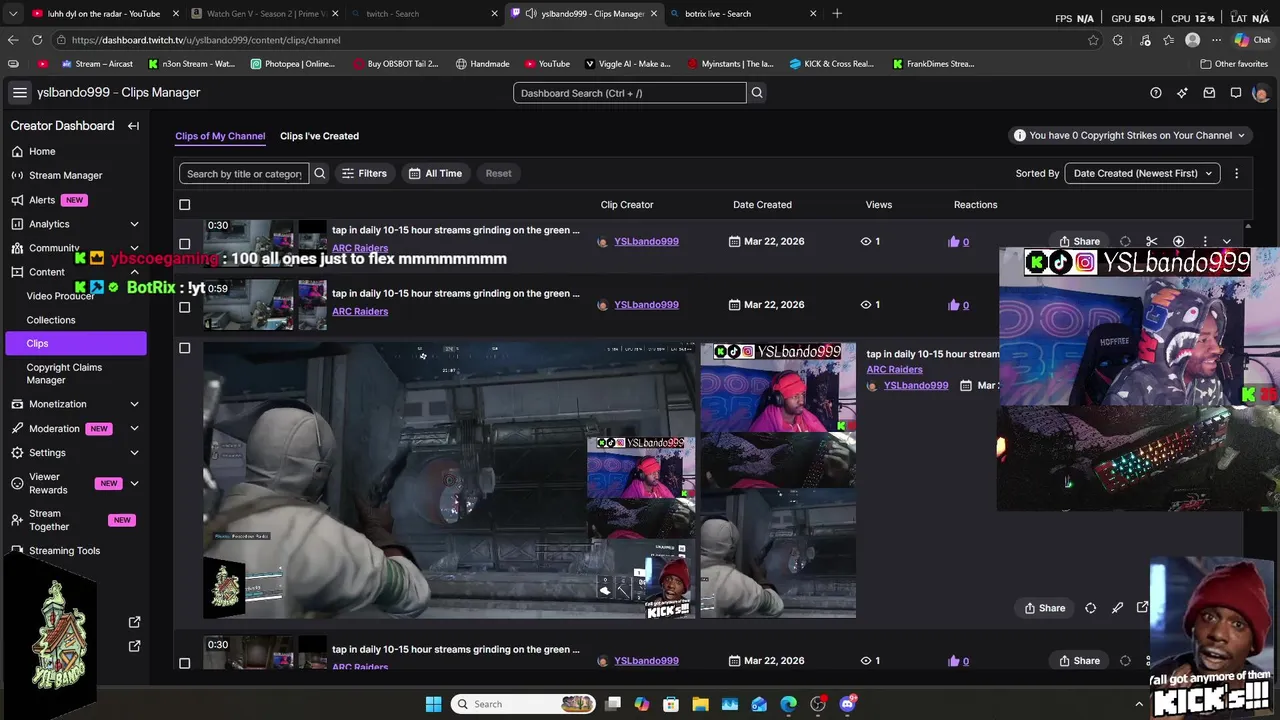Screen dimensions: 1280x720
Task: Open the scissors edit clip icon in first row
Action: point(1152,241)
